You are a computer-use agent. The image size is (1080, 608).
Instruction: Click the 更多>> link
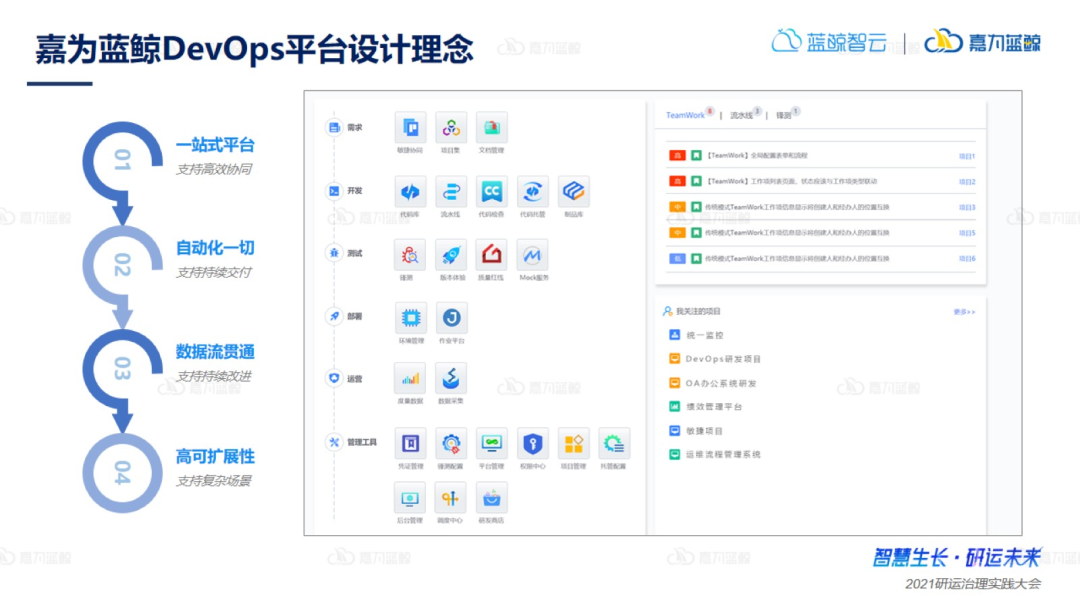(x=964, y=312)
